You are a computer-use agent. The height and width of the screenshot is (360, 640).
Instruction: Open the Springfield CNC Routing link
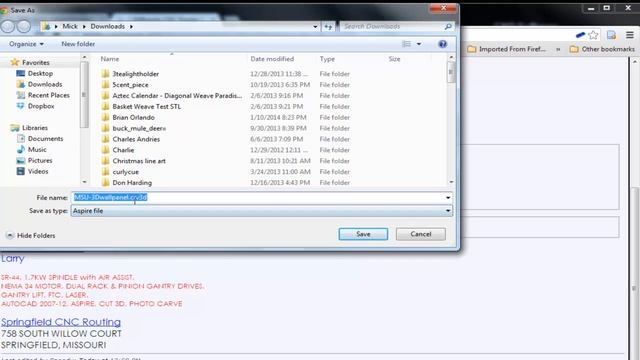[61, 322]
